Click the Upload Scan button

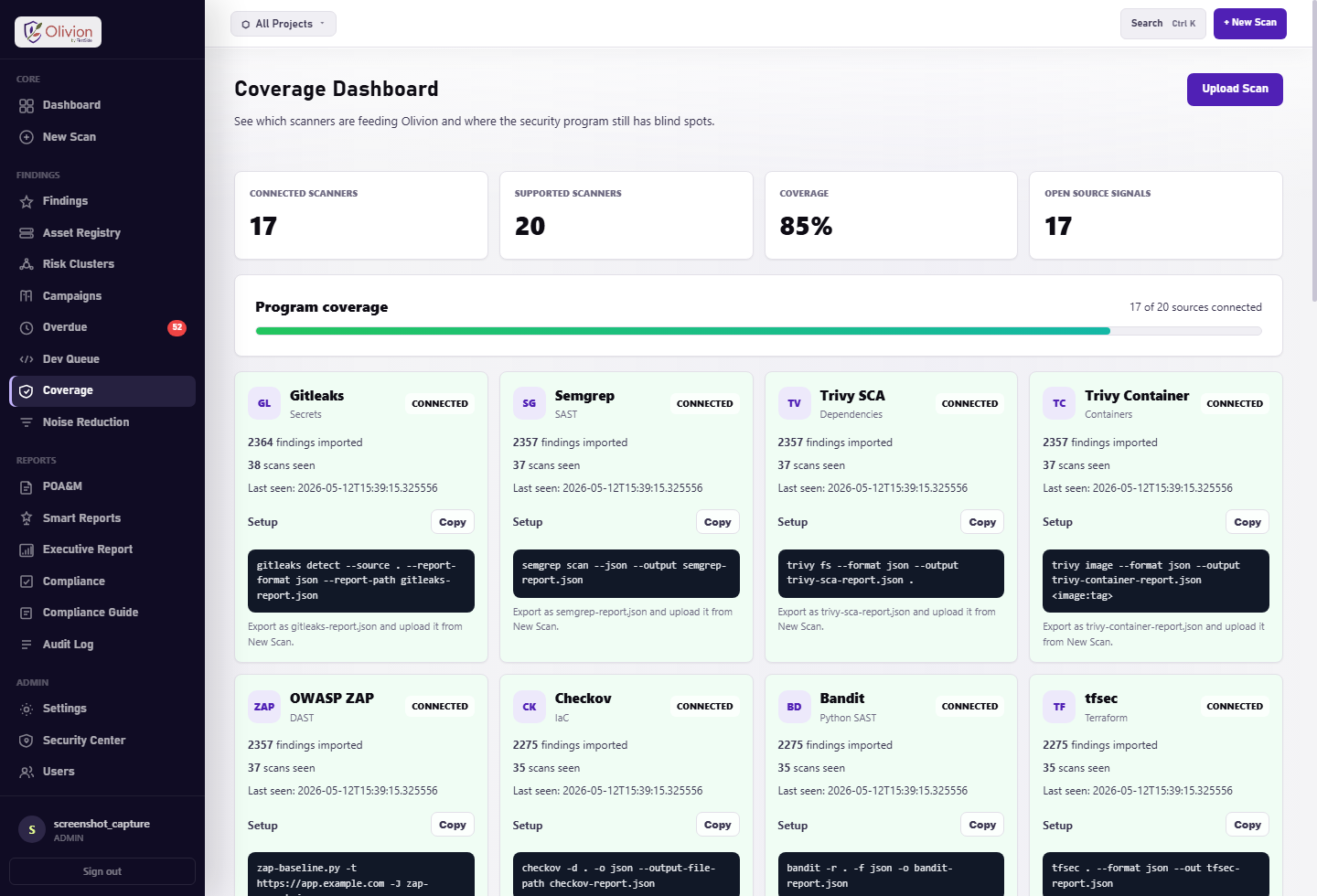point(1235,90)
